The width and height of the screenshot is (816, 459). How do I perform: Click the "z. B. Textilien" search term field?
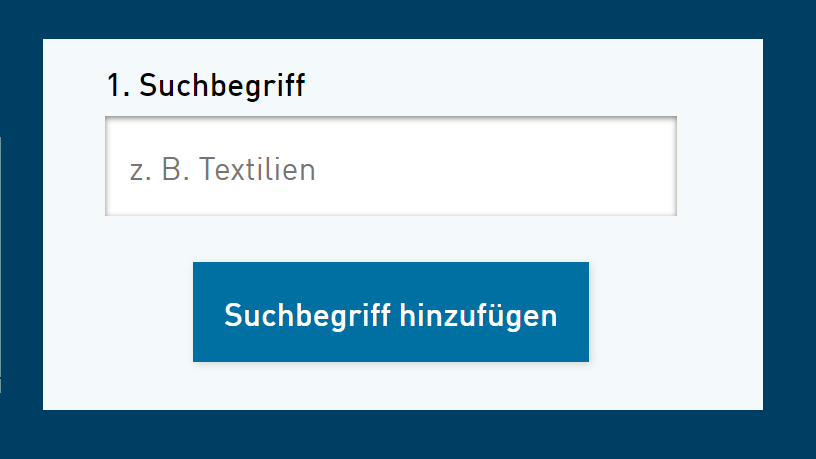point(390,167)
